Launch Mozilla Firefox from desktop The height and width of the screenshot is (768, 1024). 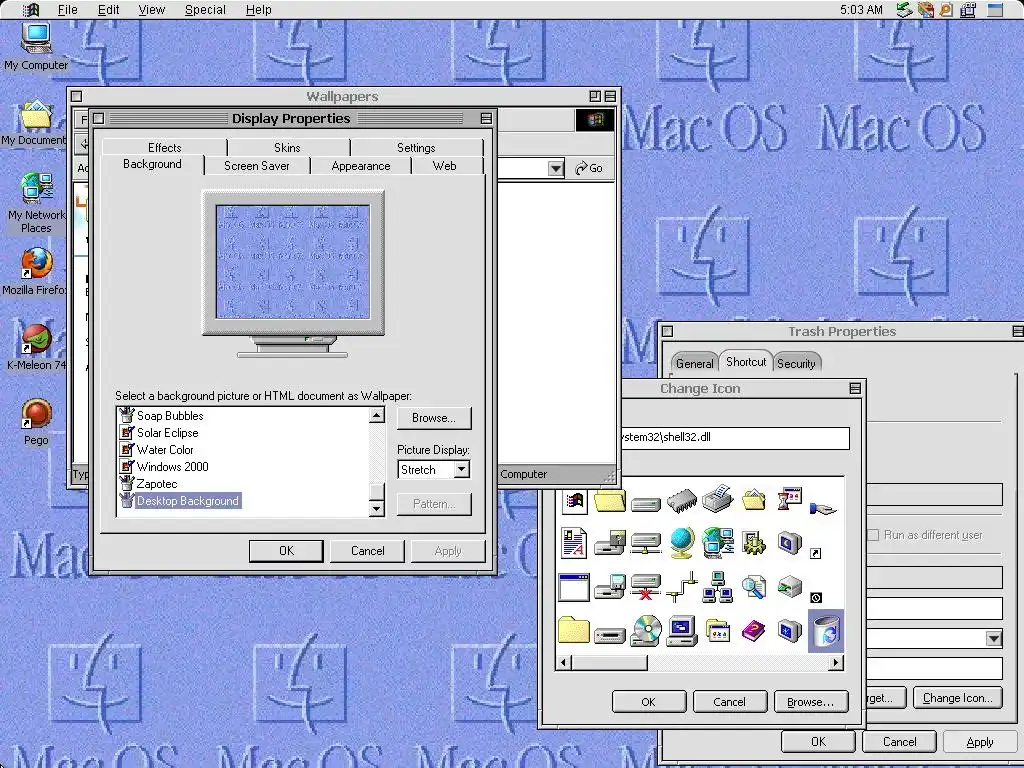pos(36,271)
